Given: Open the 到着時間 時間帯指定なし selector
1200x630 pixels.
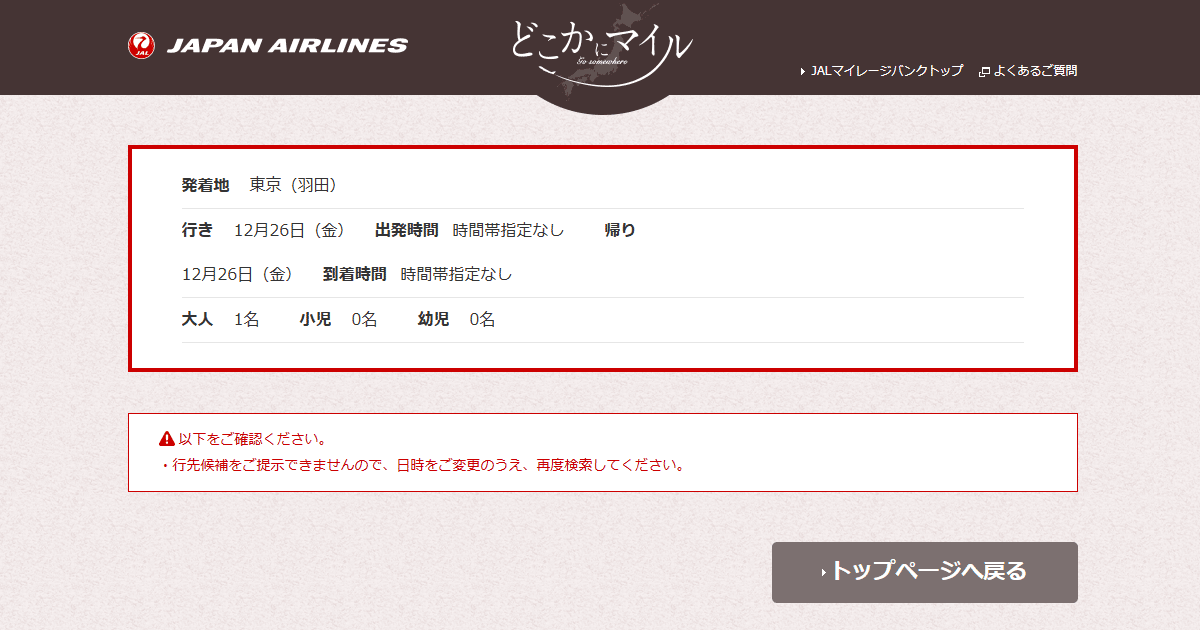Looking at the screenshot, I should point(455,273).
